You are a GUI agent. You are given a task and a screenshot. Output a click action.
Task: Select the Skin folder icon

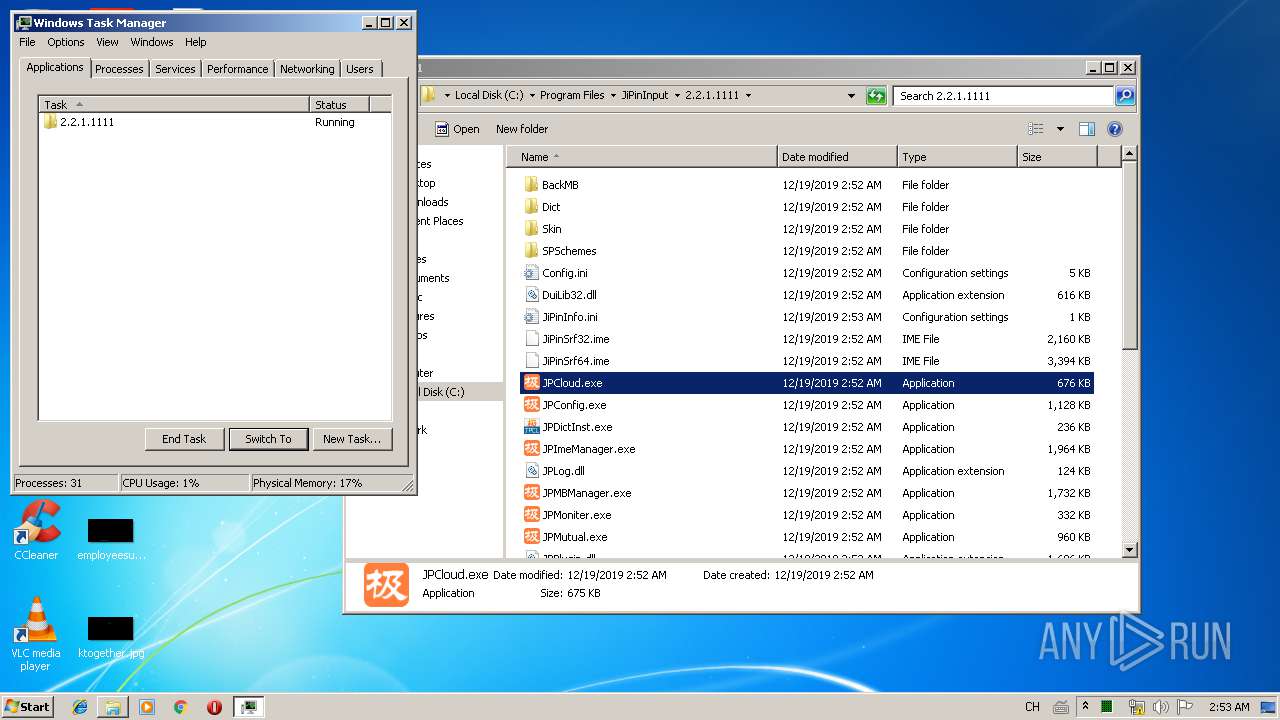(x=532, y=229)
